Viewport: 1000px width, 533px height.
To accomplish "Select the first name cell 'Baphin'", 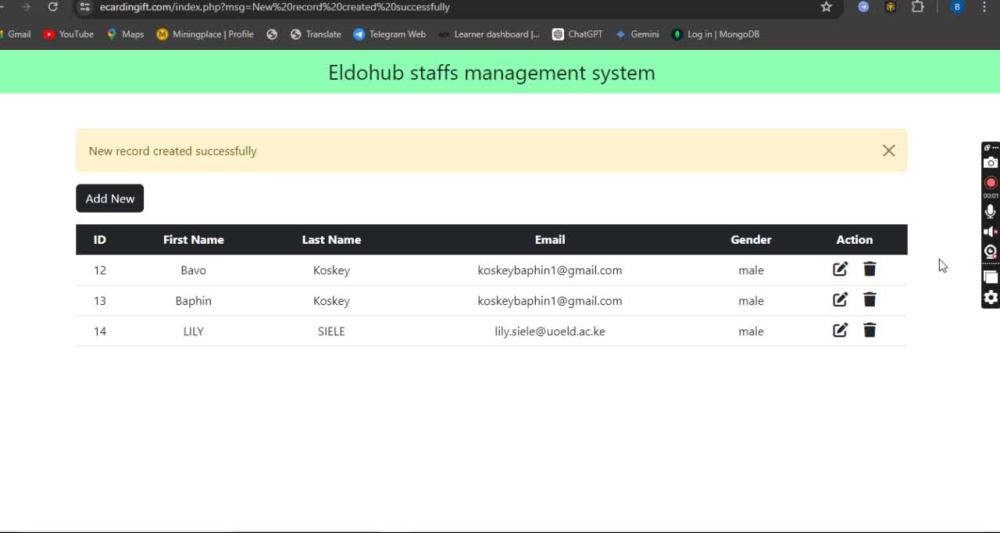I will tap(193, 301).
